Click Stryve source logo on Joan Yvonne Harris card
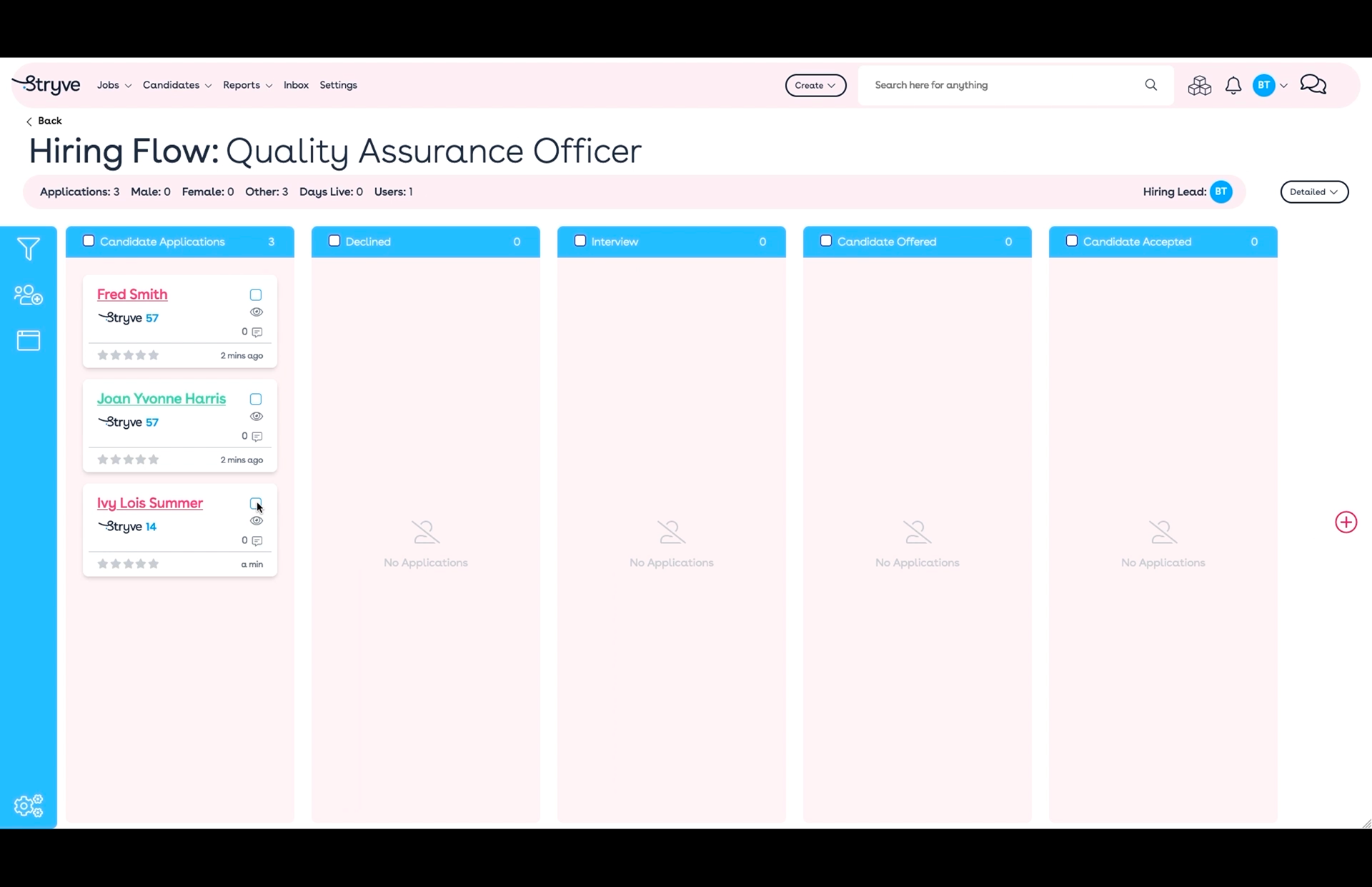 coord(119,422)
